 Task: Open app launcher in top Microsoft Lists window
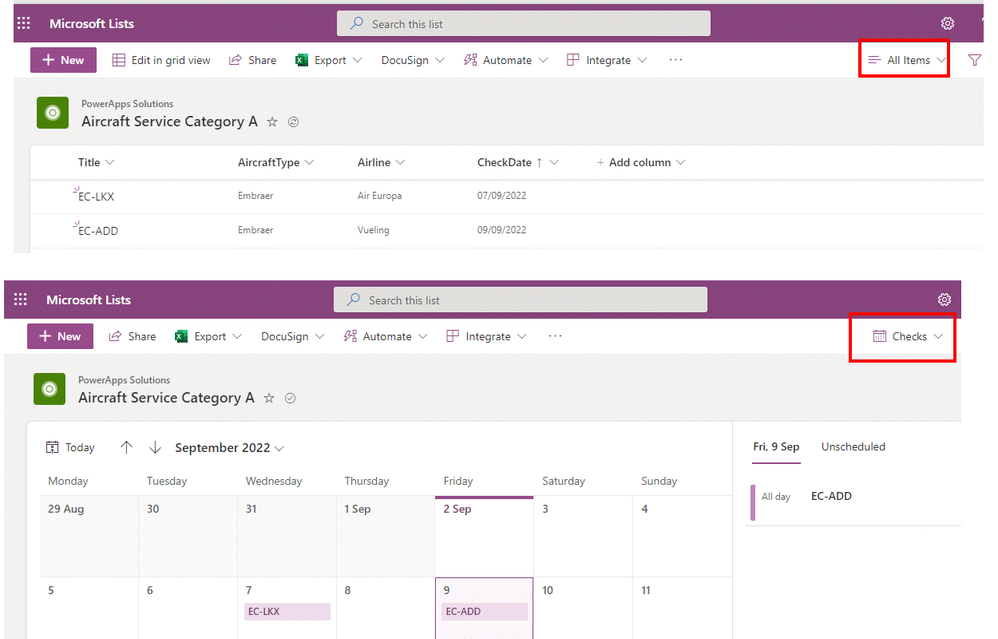pyautogui.click(x=24, y=24)
